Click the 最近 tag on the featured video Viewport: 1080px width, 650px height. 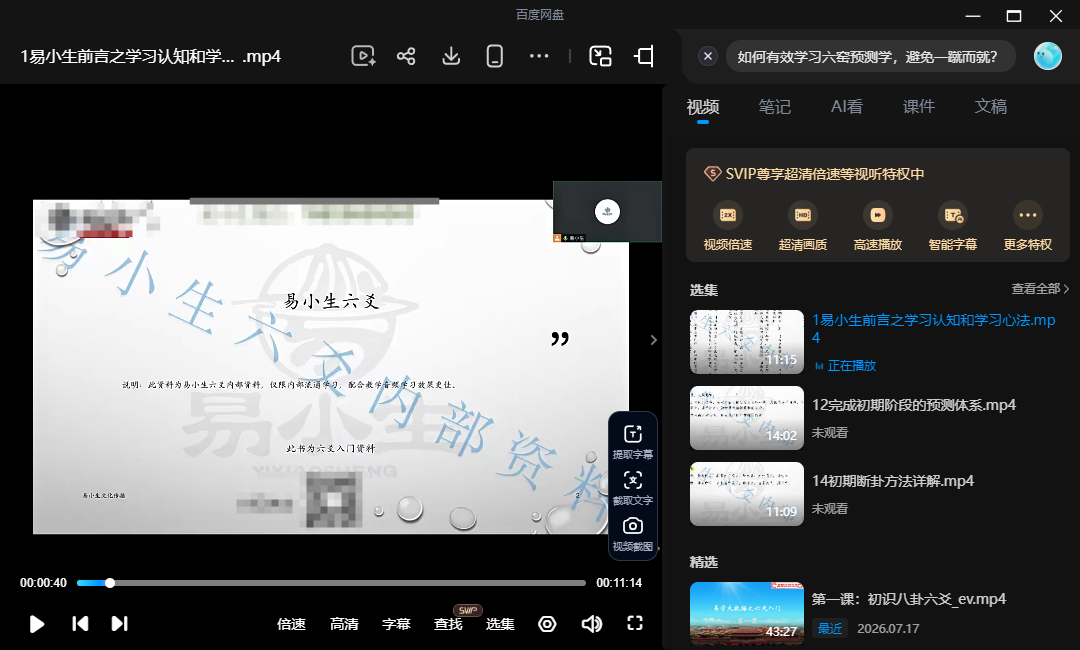pos(830,628)
